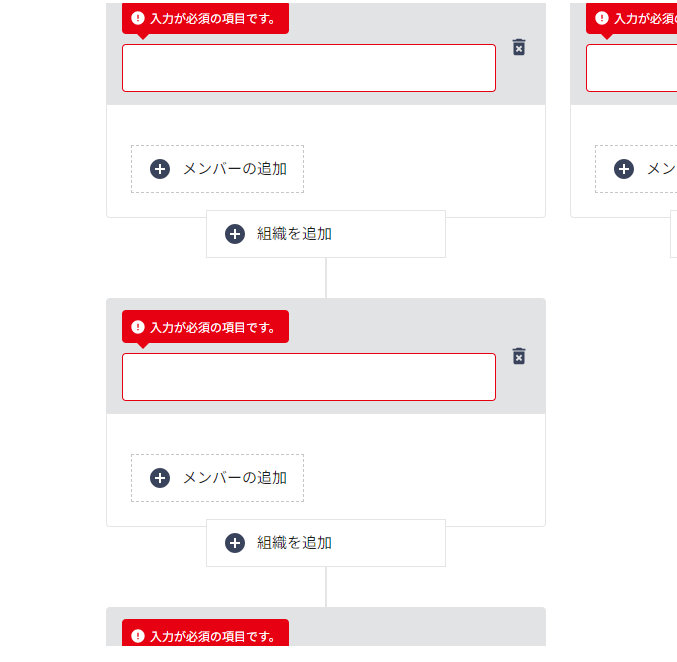Click the warning icon in the right-side card's error

[602, 18]
